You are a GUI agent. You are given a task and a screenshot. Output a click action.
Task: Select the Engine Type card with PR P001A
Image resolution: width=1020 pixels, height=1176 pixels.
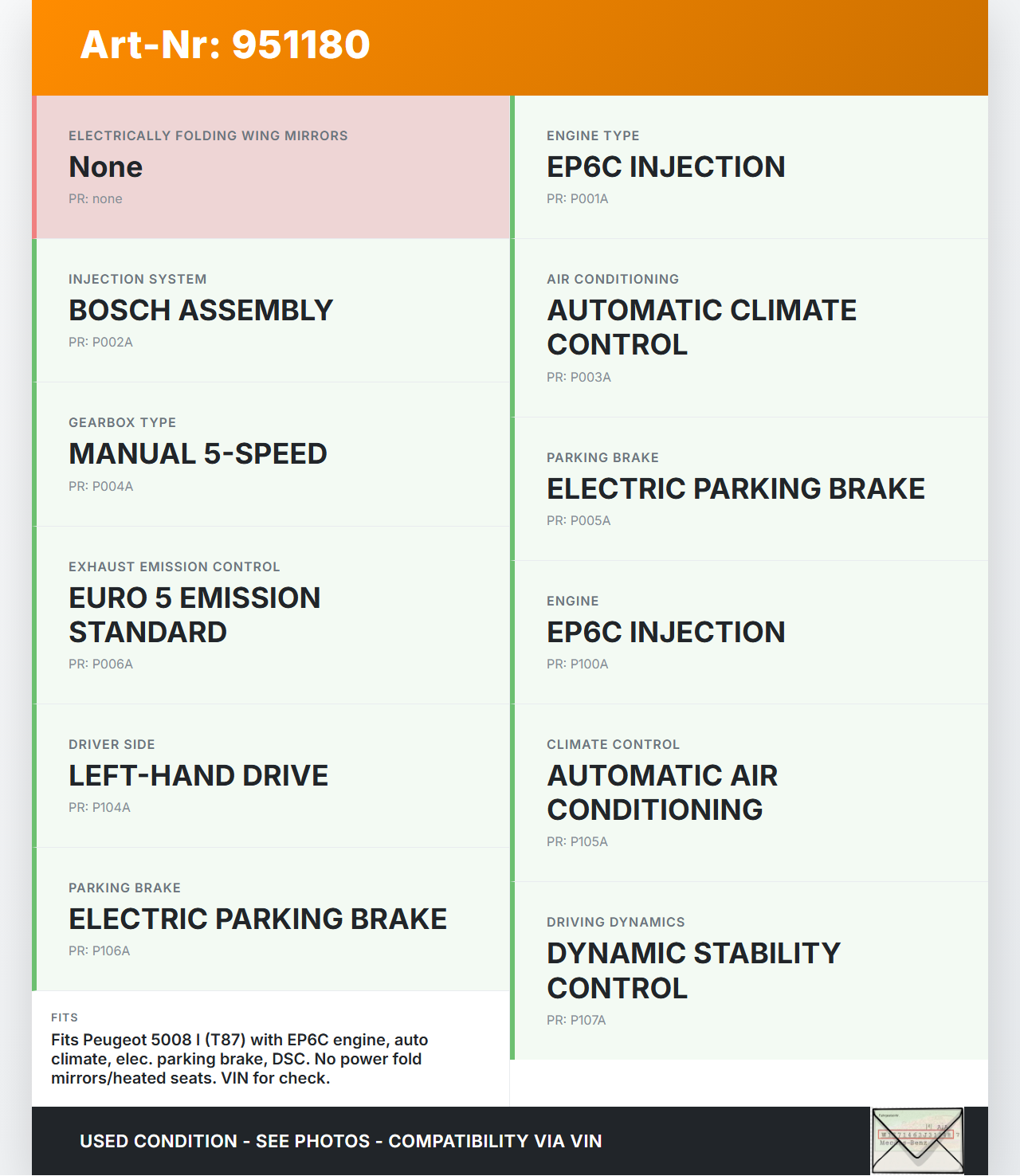[751, 167]
